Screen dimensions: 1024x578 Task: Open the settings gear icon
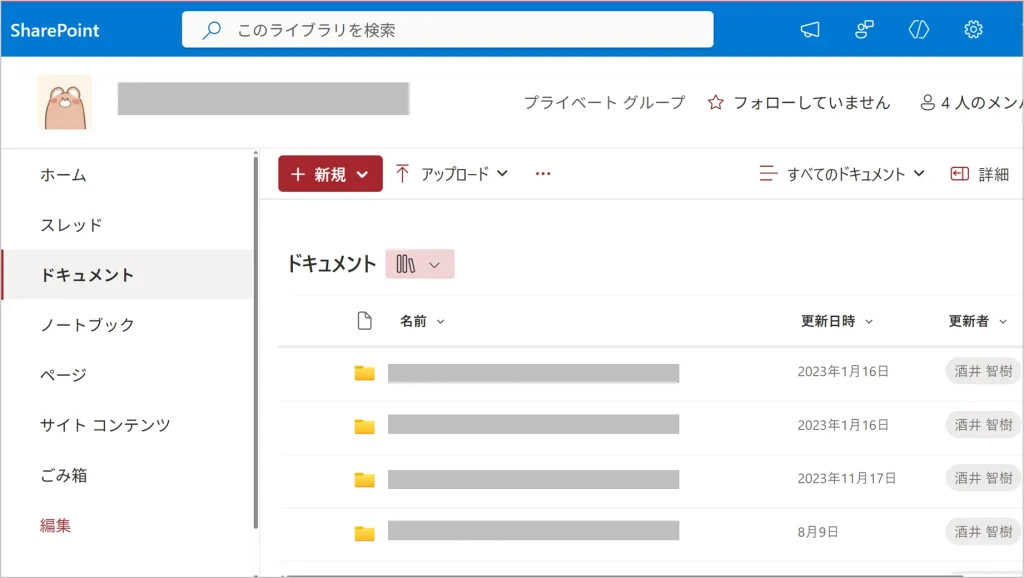[x=973, y=30]
